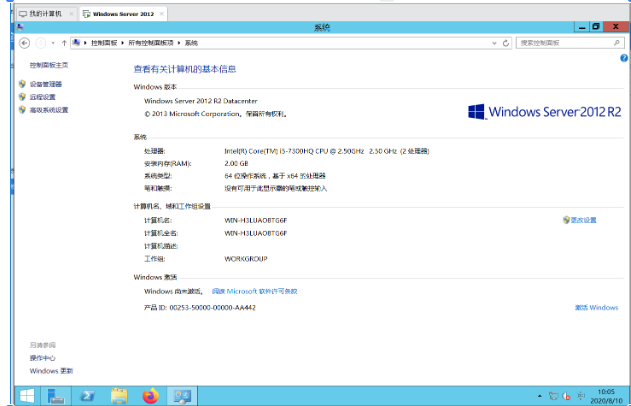This screenshot has height=406, width=631.
Task: Open 设备管理器 link
Action: pos(45,84)
